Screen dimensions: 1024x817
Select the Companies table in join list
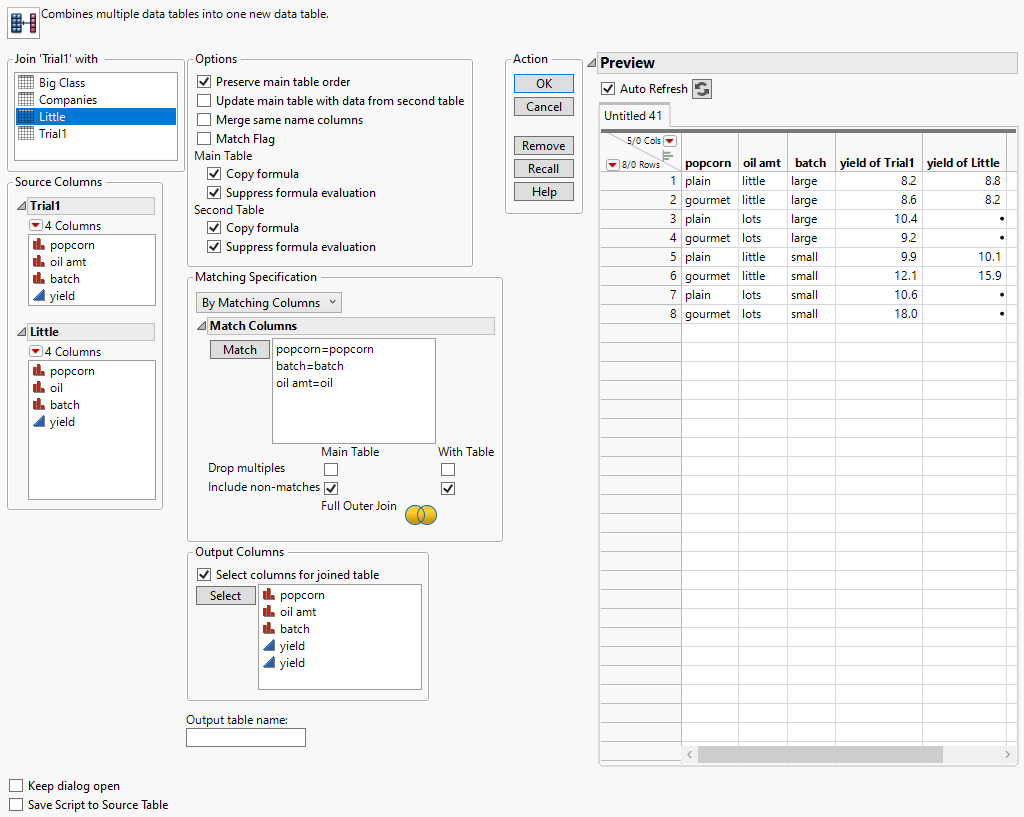point(68,100)
